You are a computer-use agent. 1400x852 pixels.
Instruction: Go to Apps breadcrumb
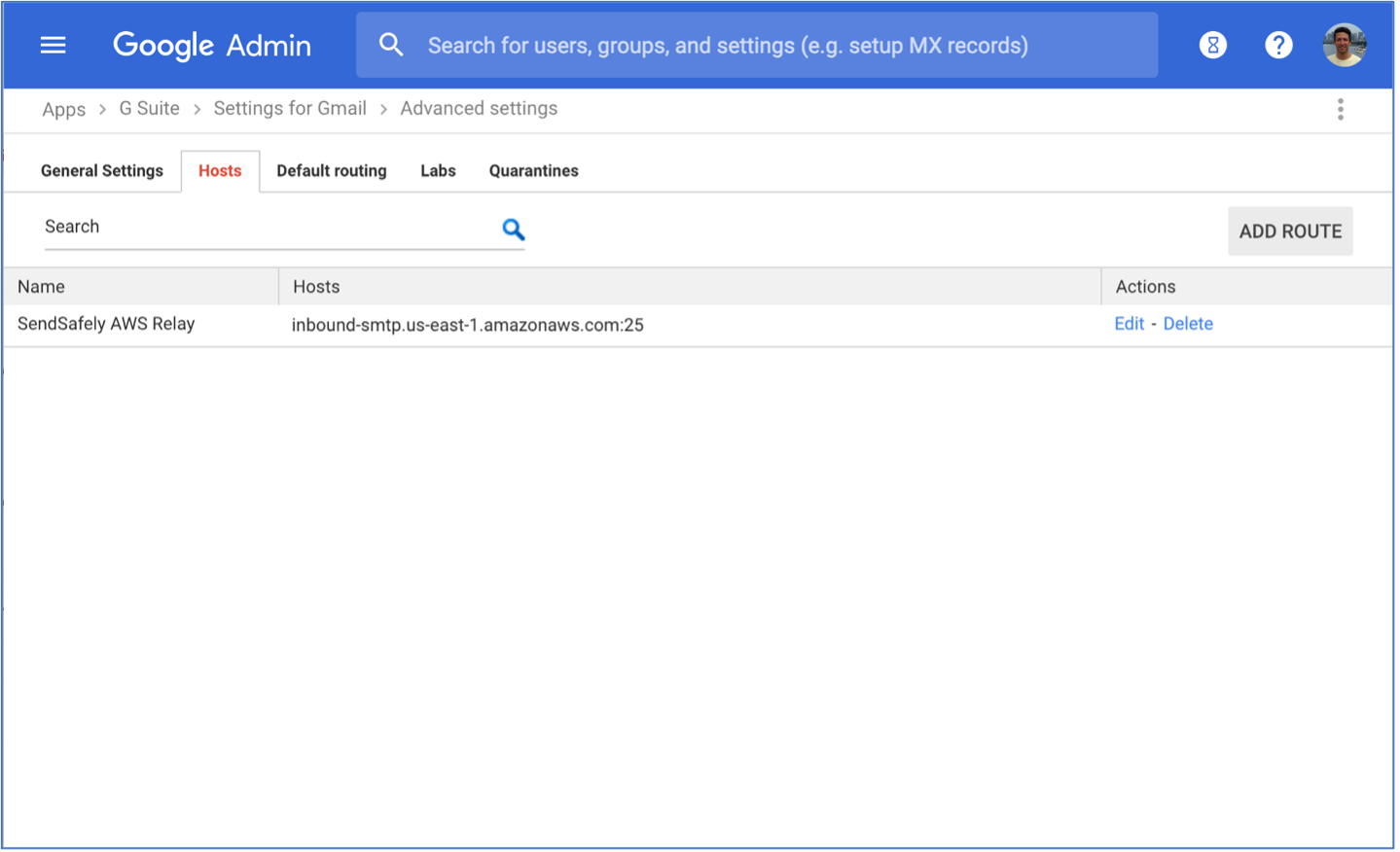(x=63, y=109)
